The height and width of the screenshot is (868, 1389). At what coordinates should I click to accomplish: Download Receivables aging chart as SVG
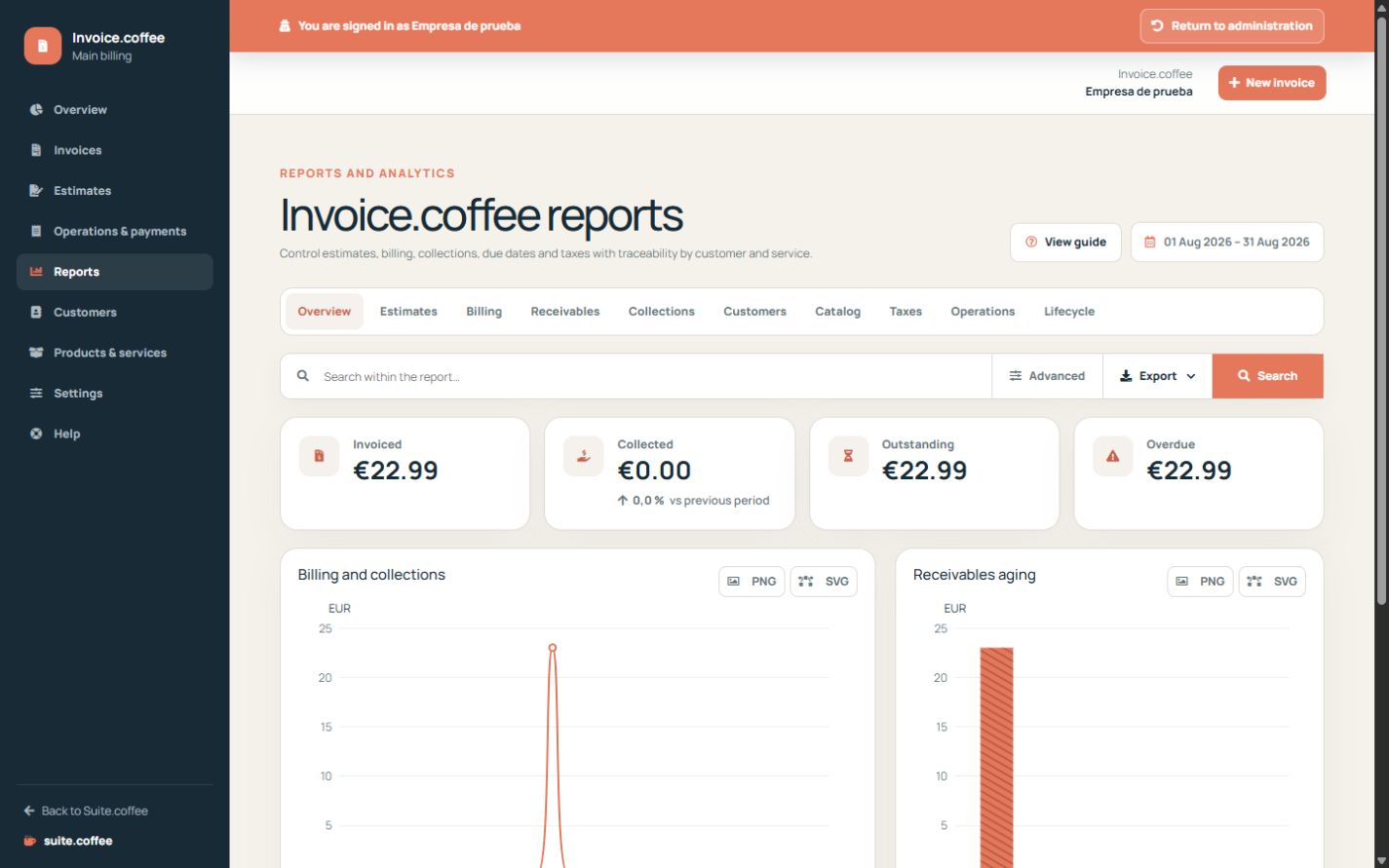(1272, 582)
